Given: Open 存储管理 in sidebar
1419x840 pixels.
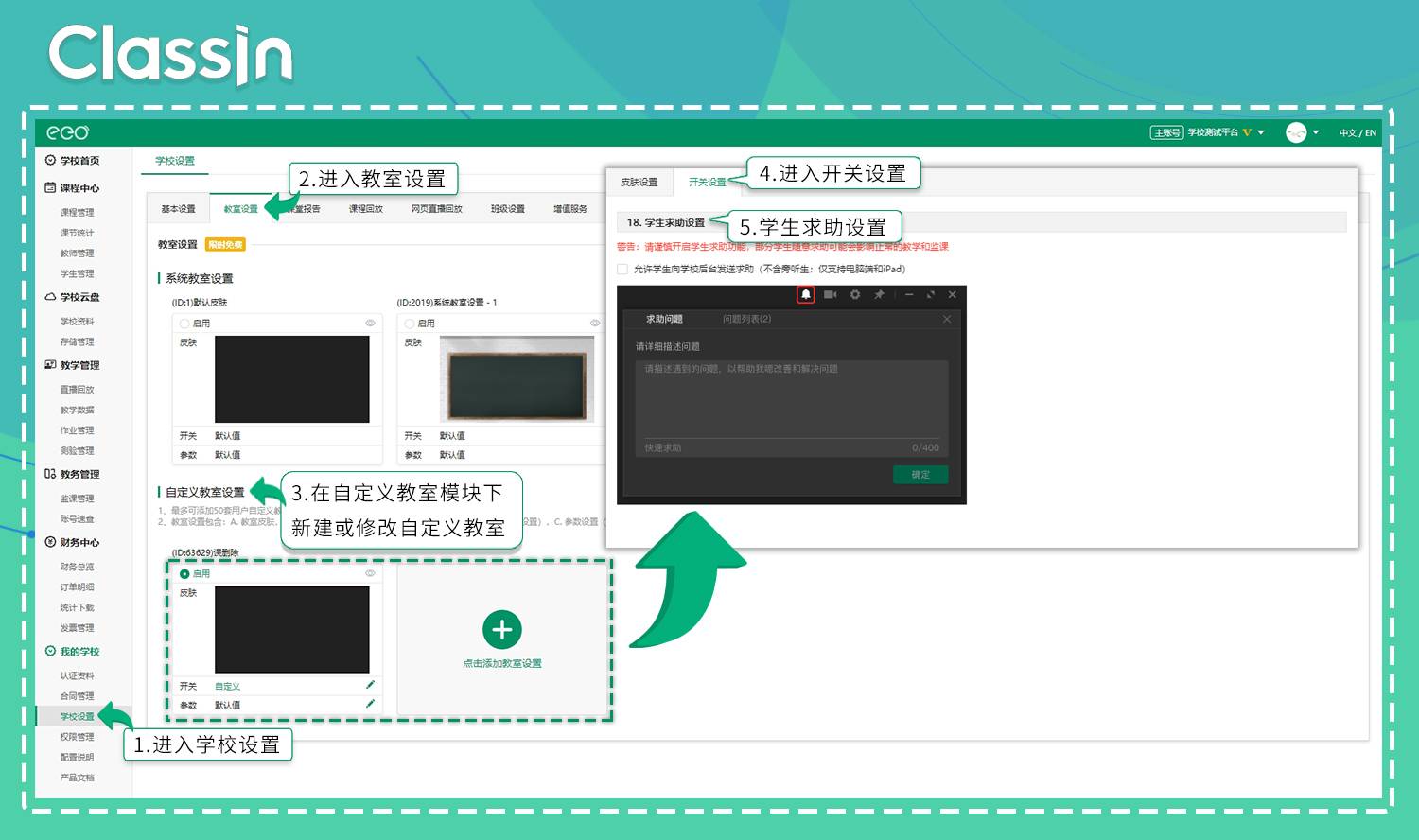Looking at the screenshot, I should (x=77, y=342).
